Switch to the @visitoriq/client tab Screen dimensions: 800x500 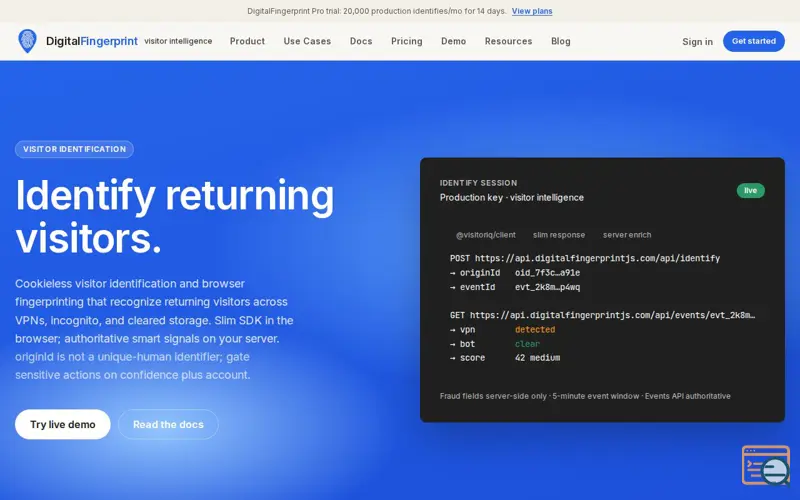(486, 235)
